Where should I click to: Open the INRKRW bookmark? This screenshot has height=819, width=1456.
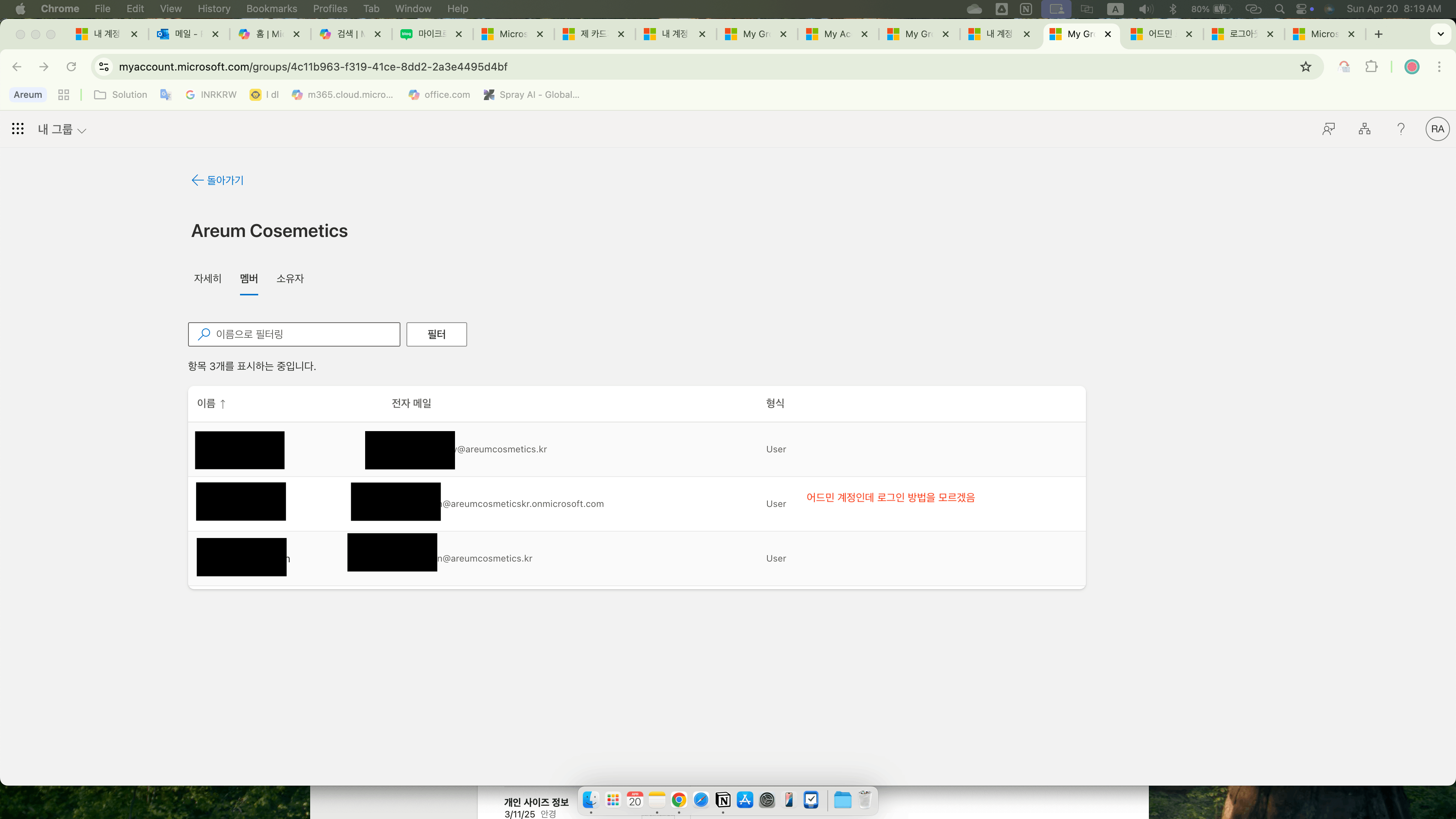[x=211, y=95]
